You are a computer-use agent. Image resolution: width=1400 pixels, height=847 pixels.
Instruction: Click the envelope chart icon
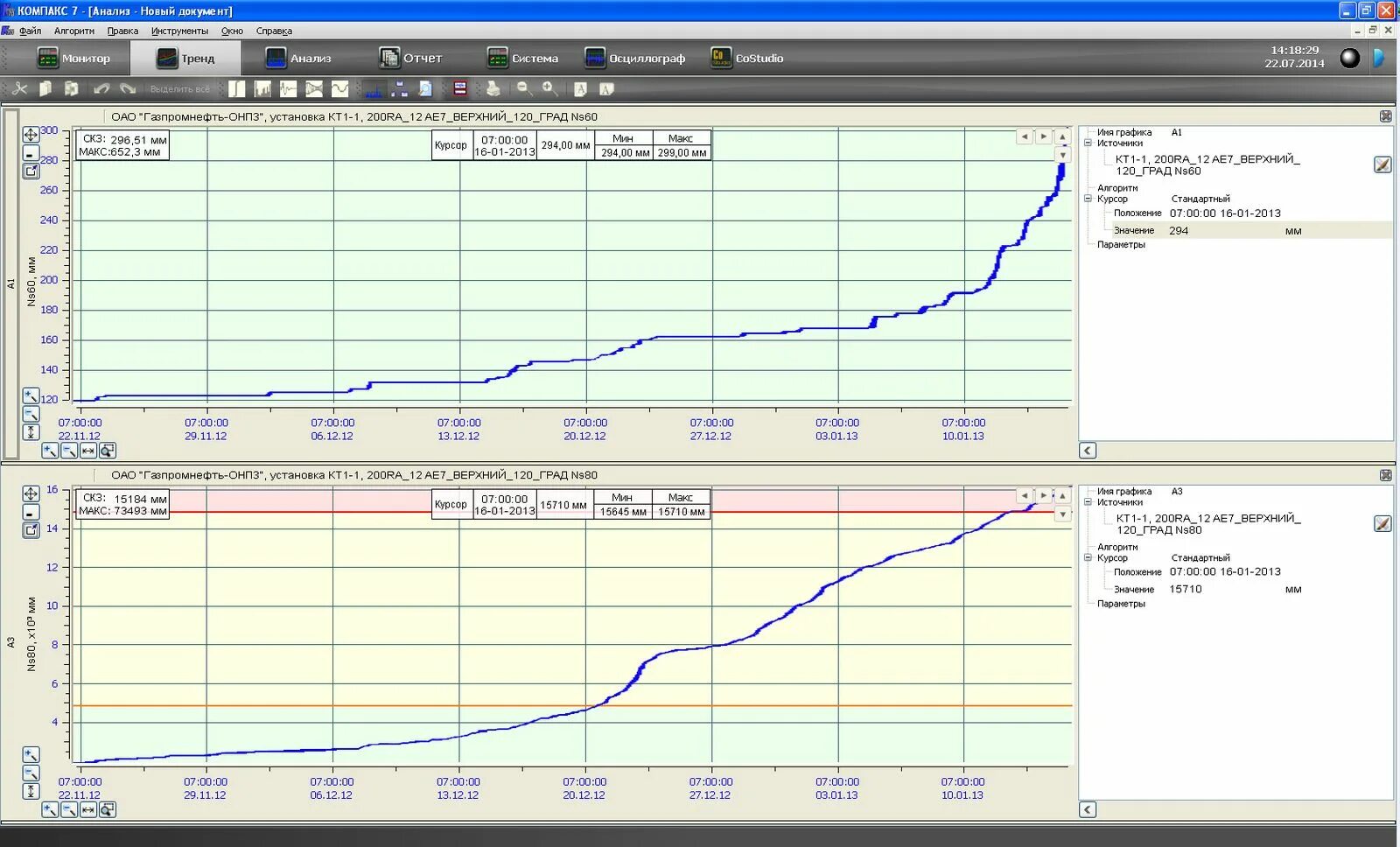pyautogui.click(x=314, y=88)
